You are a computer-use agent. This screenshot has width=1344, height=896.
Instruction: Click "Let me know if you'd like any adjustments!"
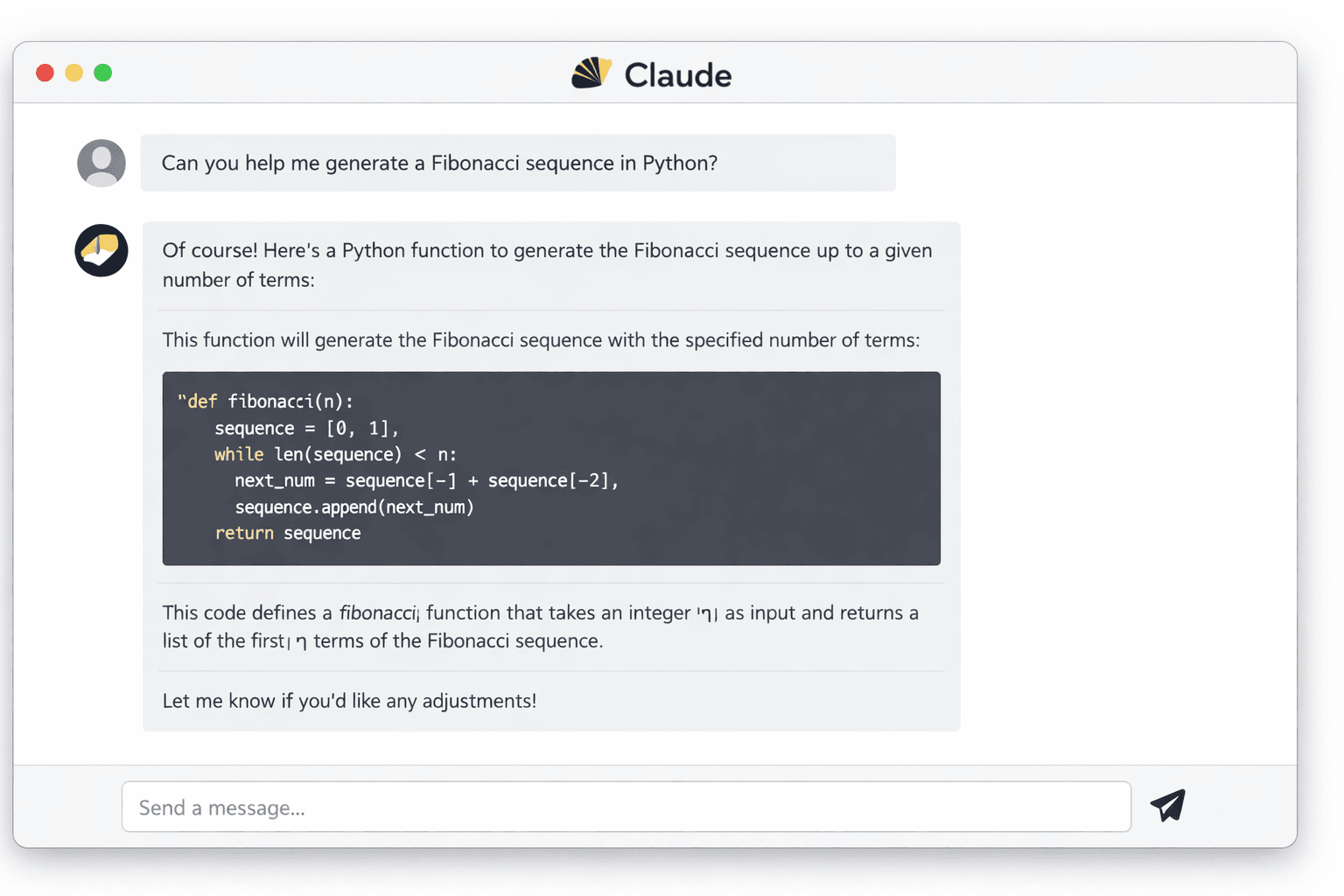point(349,701)
